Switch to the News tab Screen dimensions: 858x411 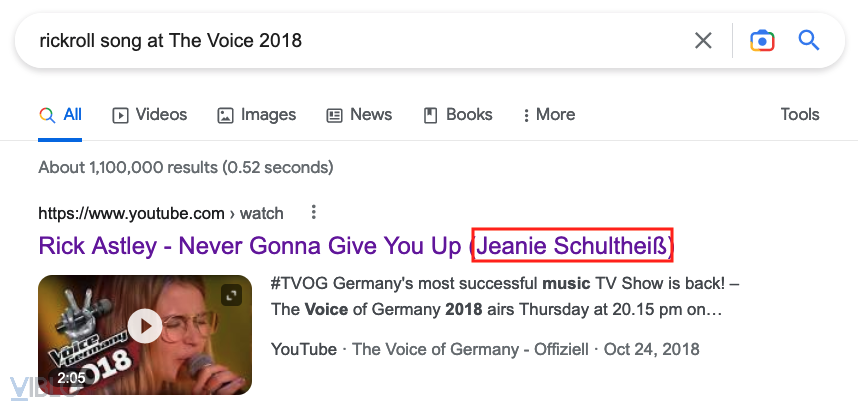tap(359, 115)
